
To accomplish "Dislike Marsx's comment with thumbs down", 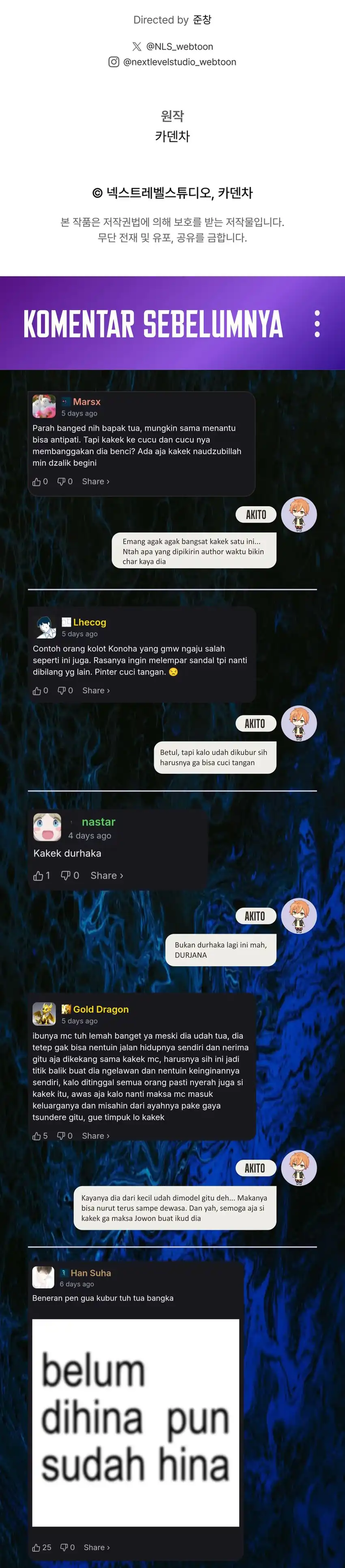I will [61, 481].
